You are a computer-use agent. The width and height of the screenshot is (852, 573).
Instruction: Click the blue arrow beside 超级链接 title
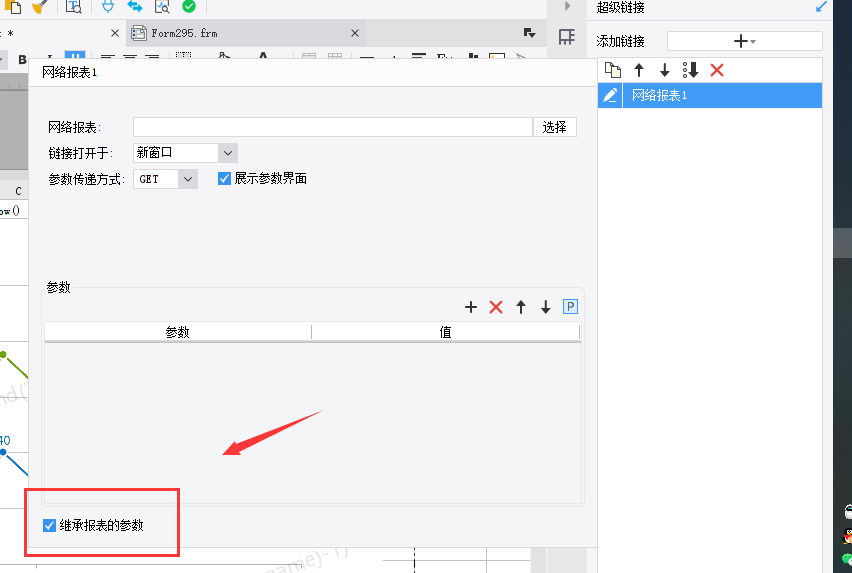(x=821, y=7)
